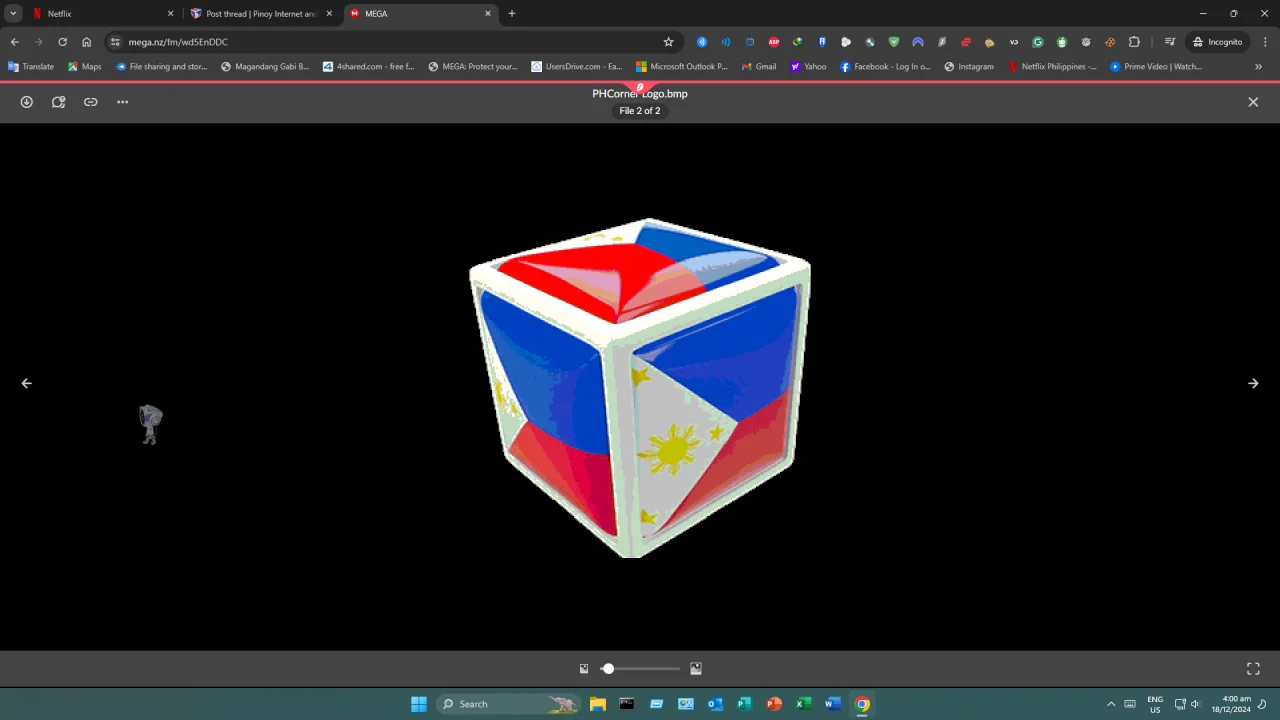1280x720 pixels.
Task: Open the cookie extension icon
Action: 990,42
